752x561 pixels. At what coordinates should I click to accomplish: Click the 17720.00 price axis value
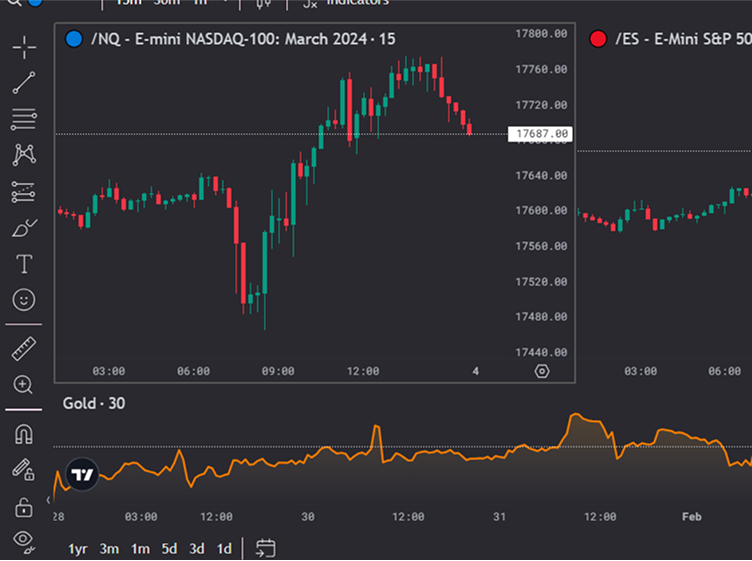tap(541, 105)
